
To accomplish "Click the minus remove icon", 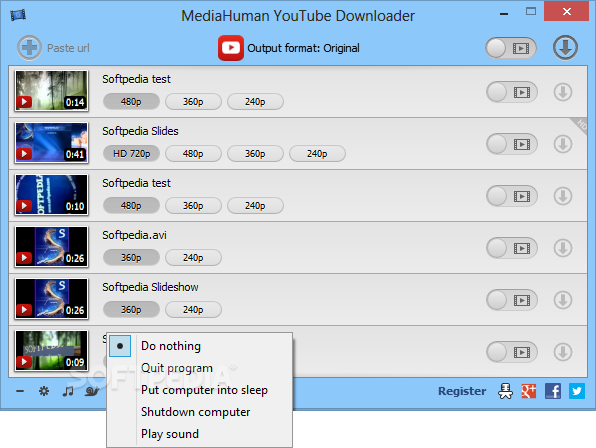I will pyautogui.click(x=20, y=391).
